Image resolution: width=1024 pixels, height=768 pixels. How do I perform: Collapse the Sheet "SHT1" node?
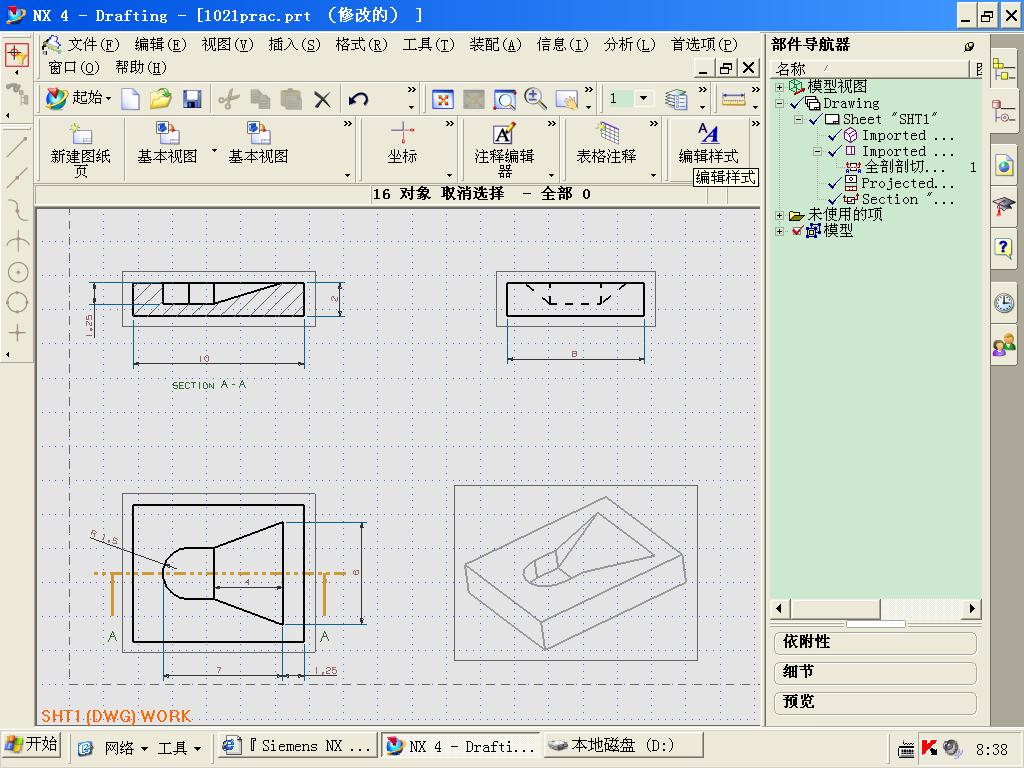pos(798,120)
